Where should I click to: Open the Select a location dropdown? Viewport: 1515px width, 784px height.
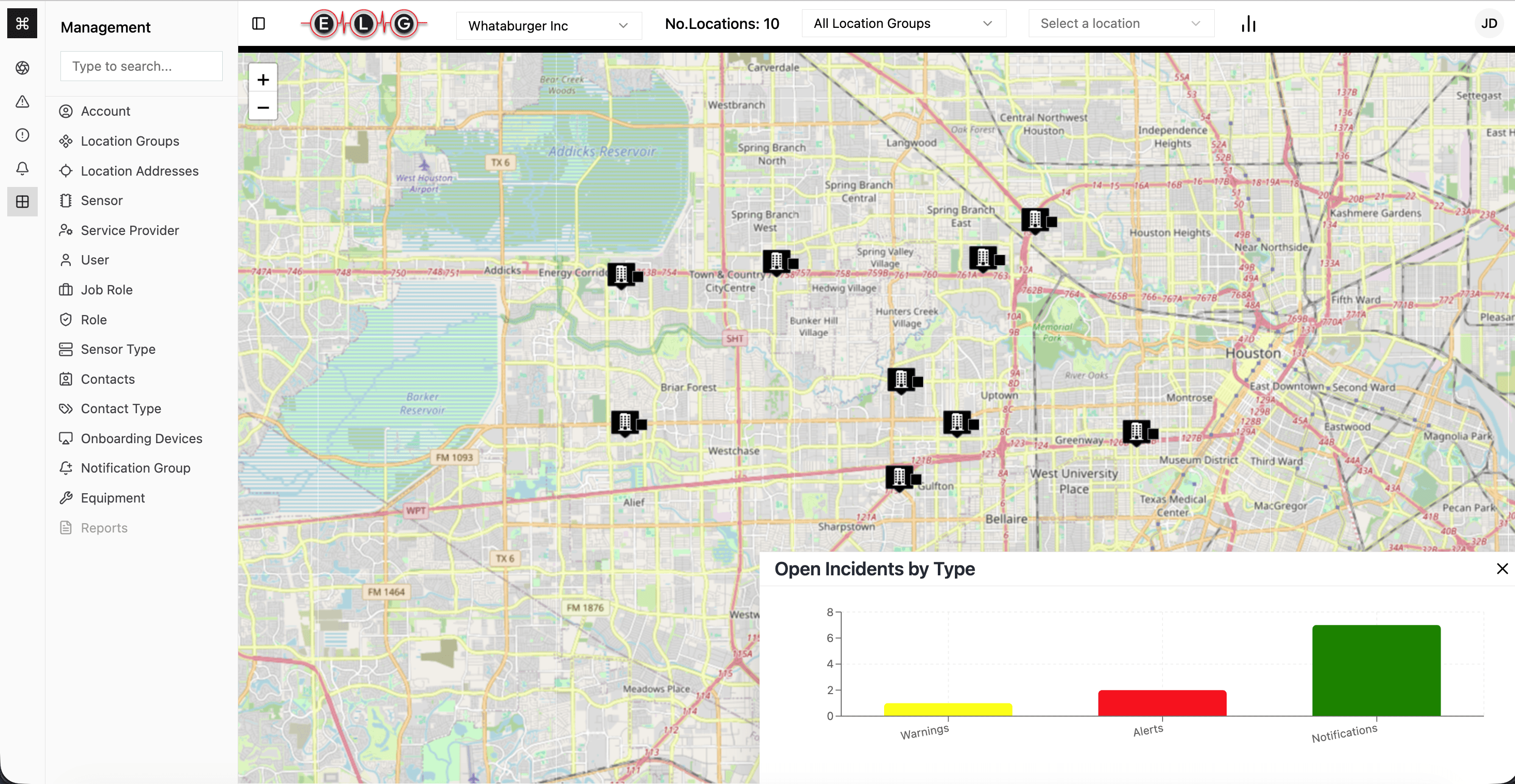point(1121,24)
